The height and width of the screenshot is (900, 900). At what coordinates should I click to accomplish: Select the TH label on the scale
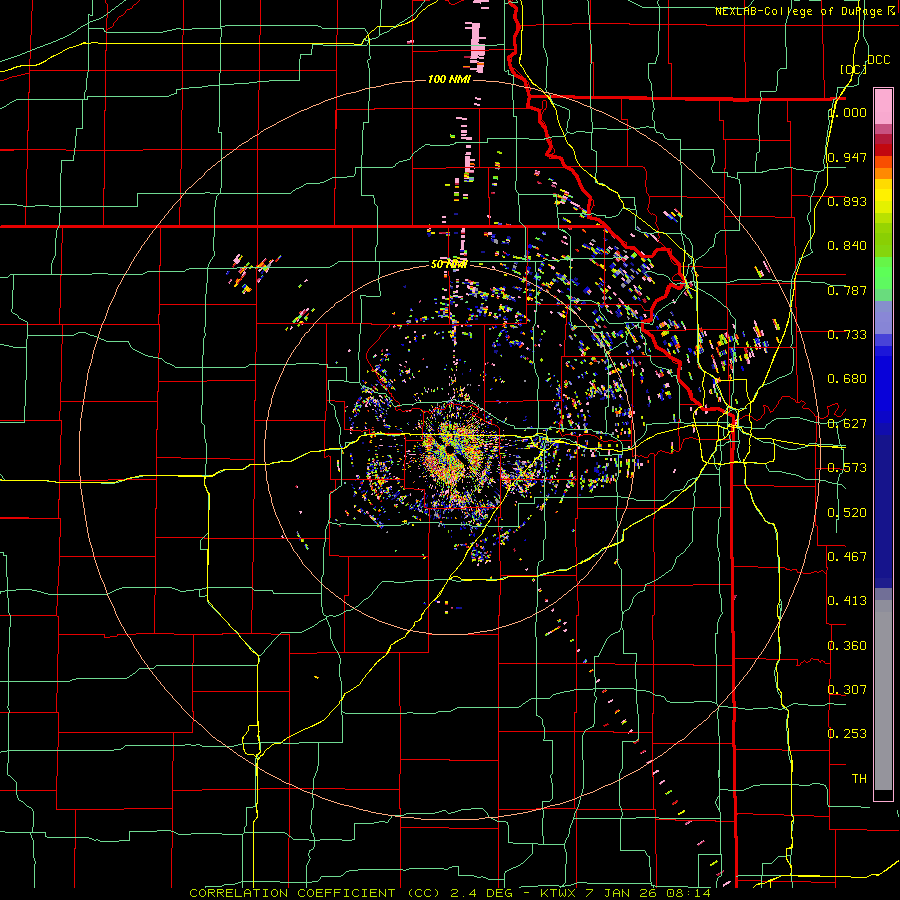point(859,779)
